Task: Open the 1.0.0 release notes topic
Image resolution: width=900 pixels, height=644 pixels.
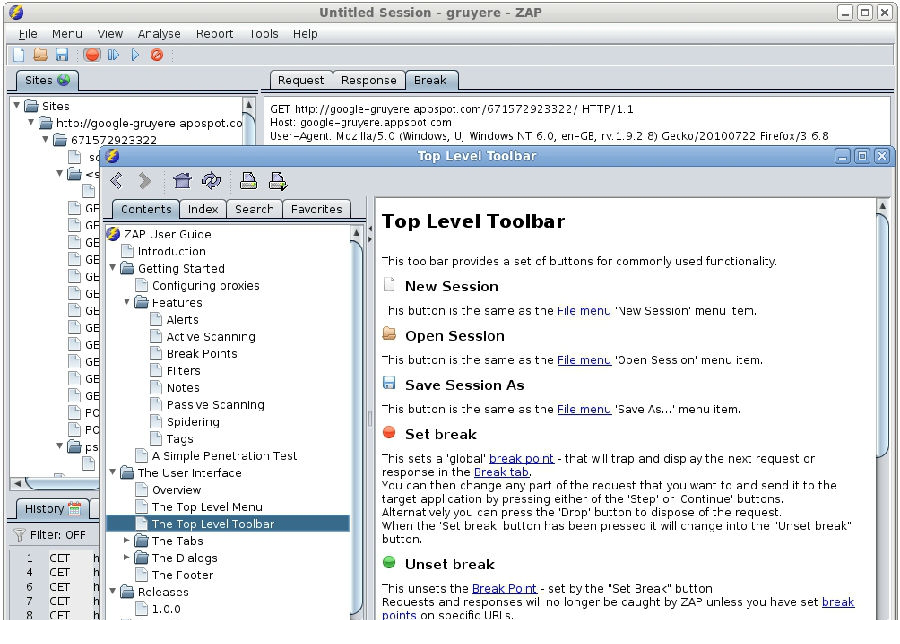Action: pyautogui.click(x=166, y=609)
